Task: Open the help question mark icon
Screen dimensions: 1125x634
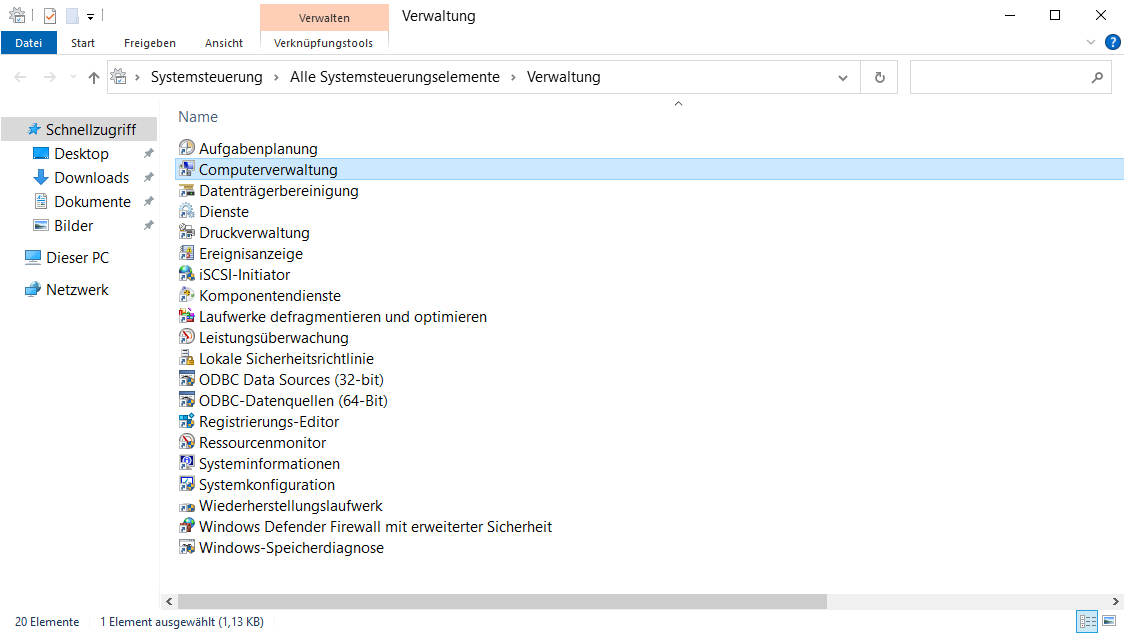Action: pos(1112,43)
